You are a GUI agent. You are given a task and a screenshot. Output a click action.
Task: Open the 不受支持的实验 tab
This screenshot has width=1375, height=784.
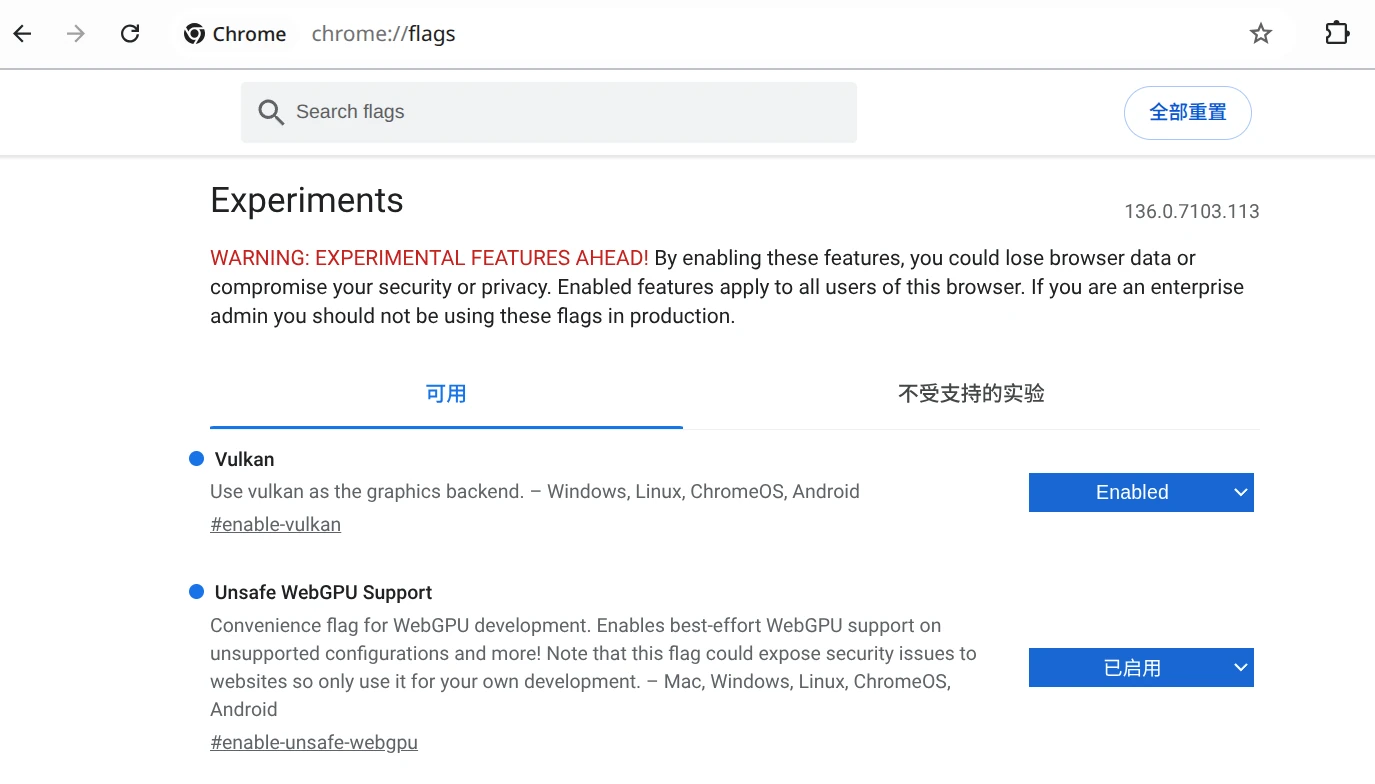pos(971,394)
